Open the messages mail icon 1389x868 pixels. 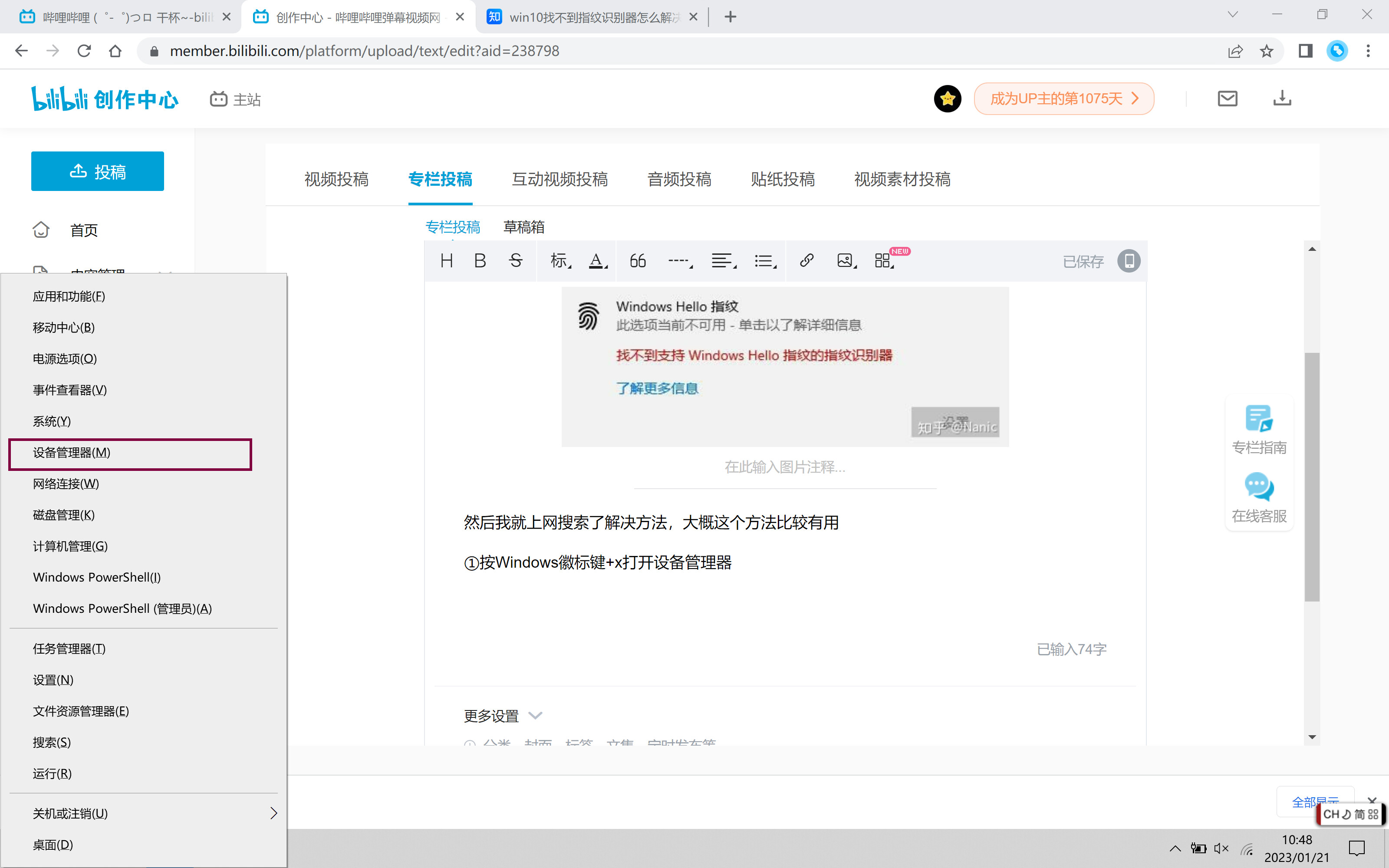(x=1227, y=99)
